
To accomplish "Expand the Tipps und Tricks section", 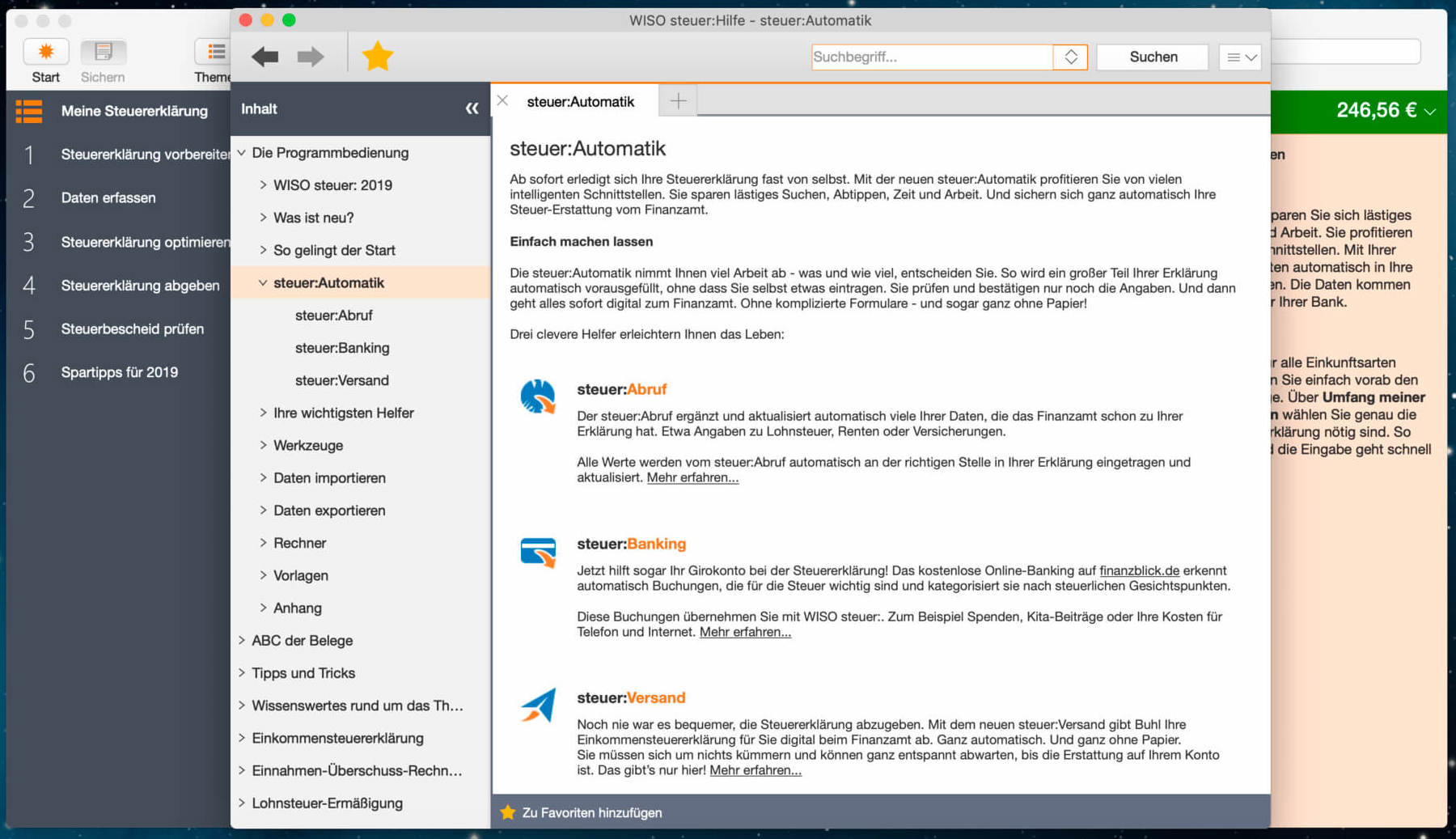I will click(242, 672).
